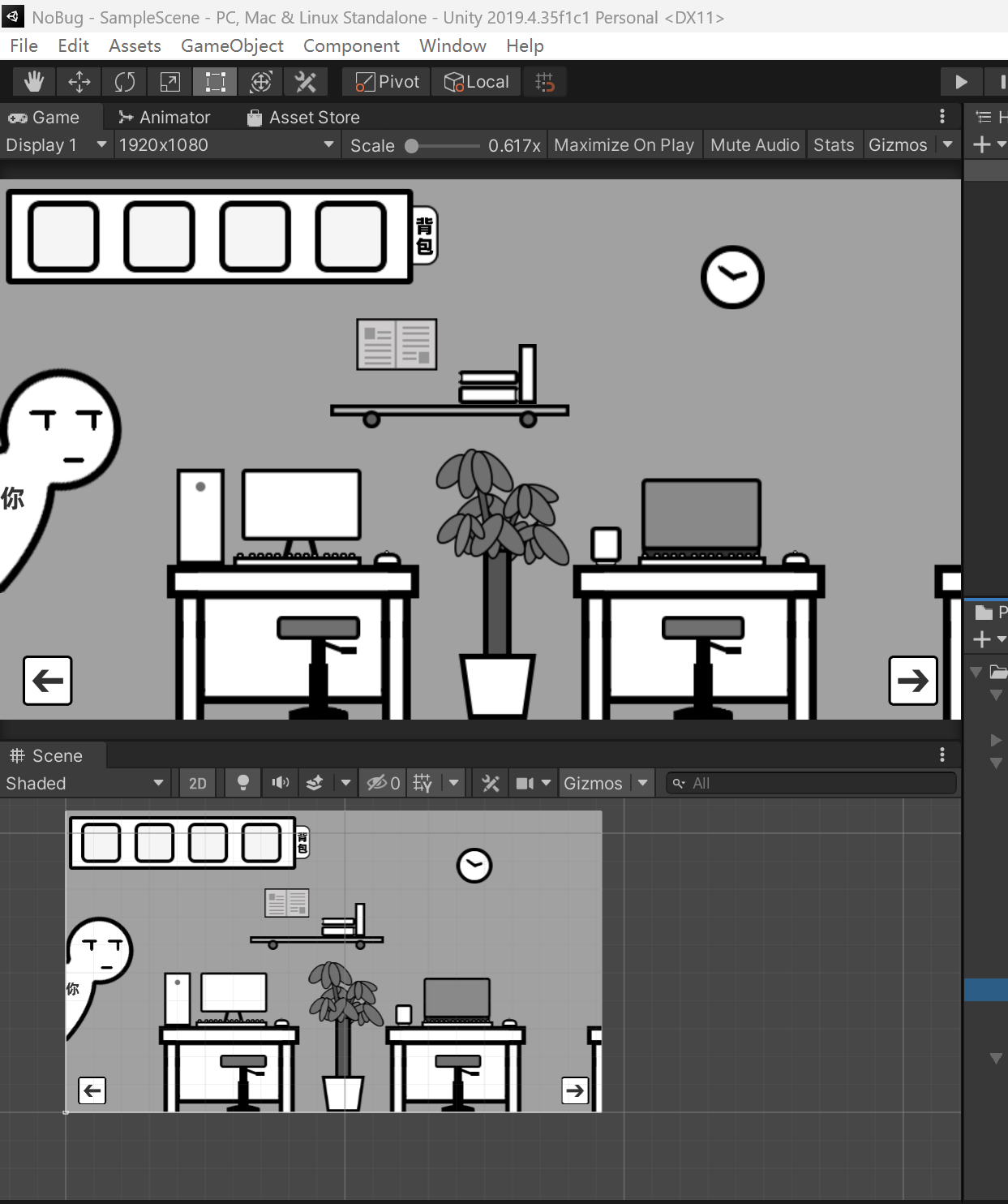The width and height of the screenshot is (1008, 1204).
Task: Open the 1920x1080 resolution dropdown
Action: pyautogui.click(x=225, y=145)
